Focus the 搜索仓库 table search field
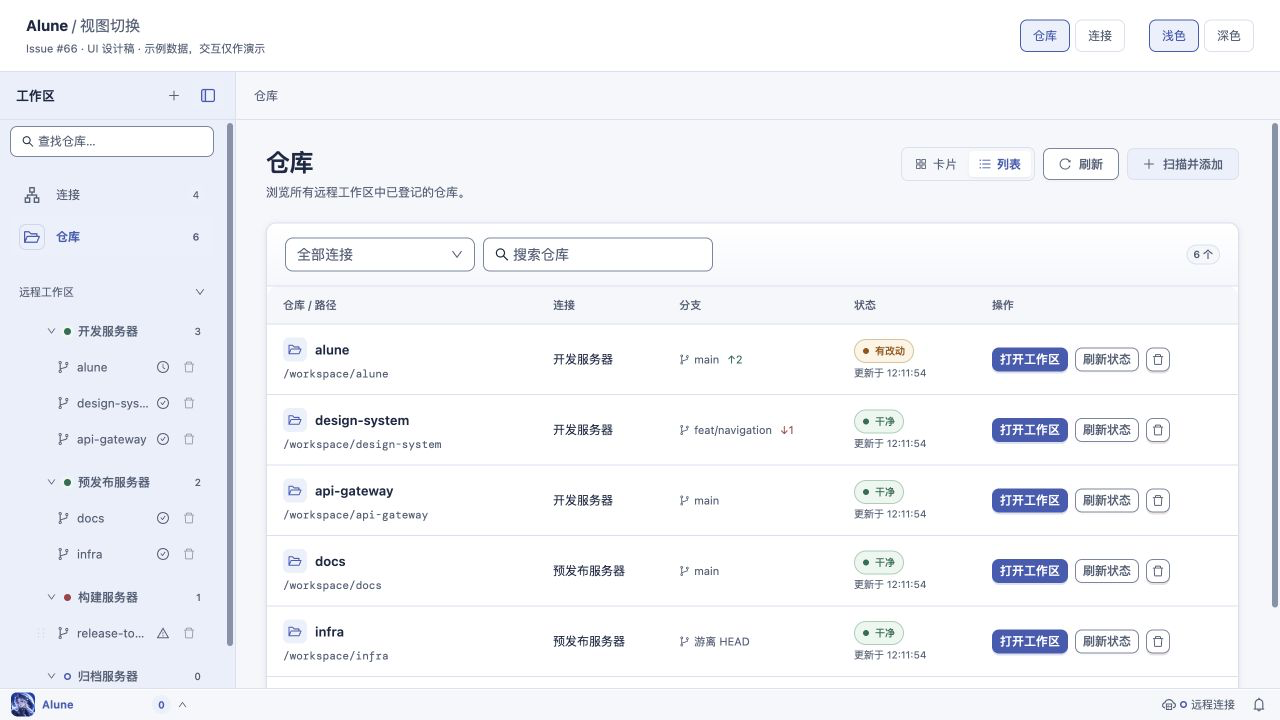 (598, 254)
